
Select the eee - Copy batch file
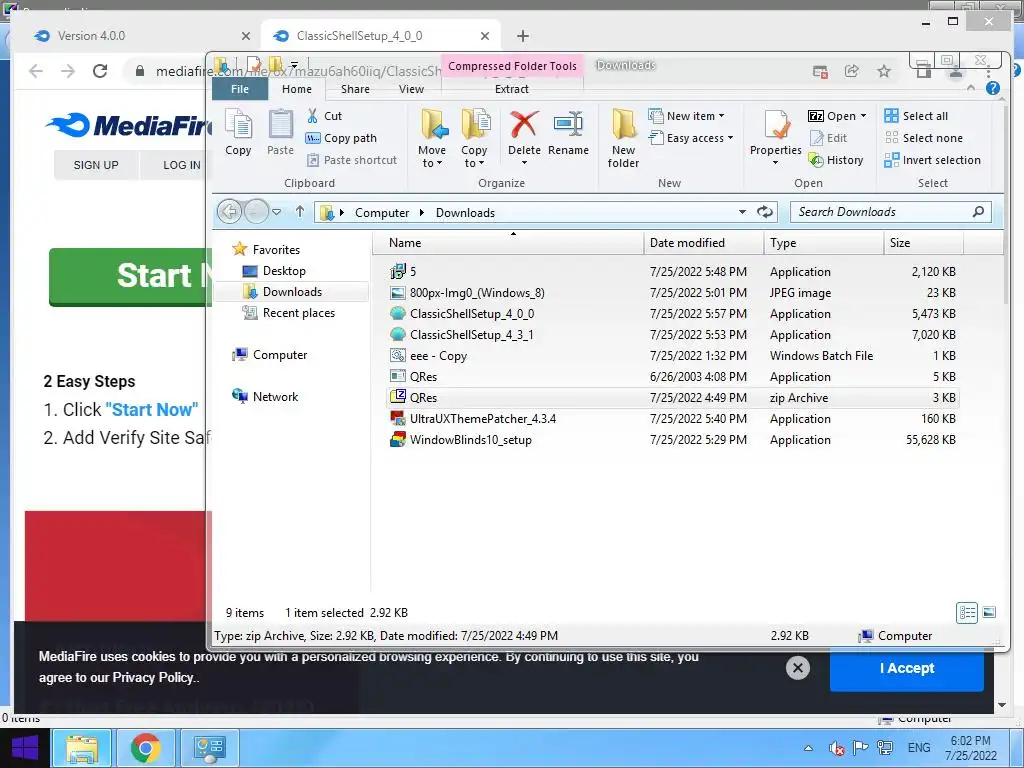click(x=673, y=356)
